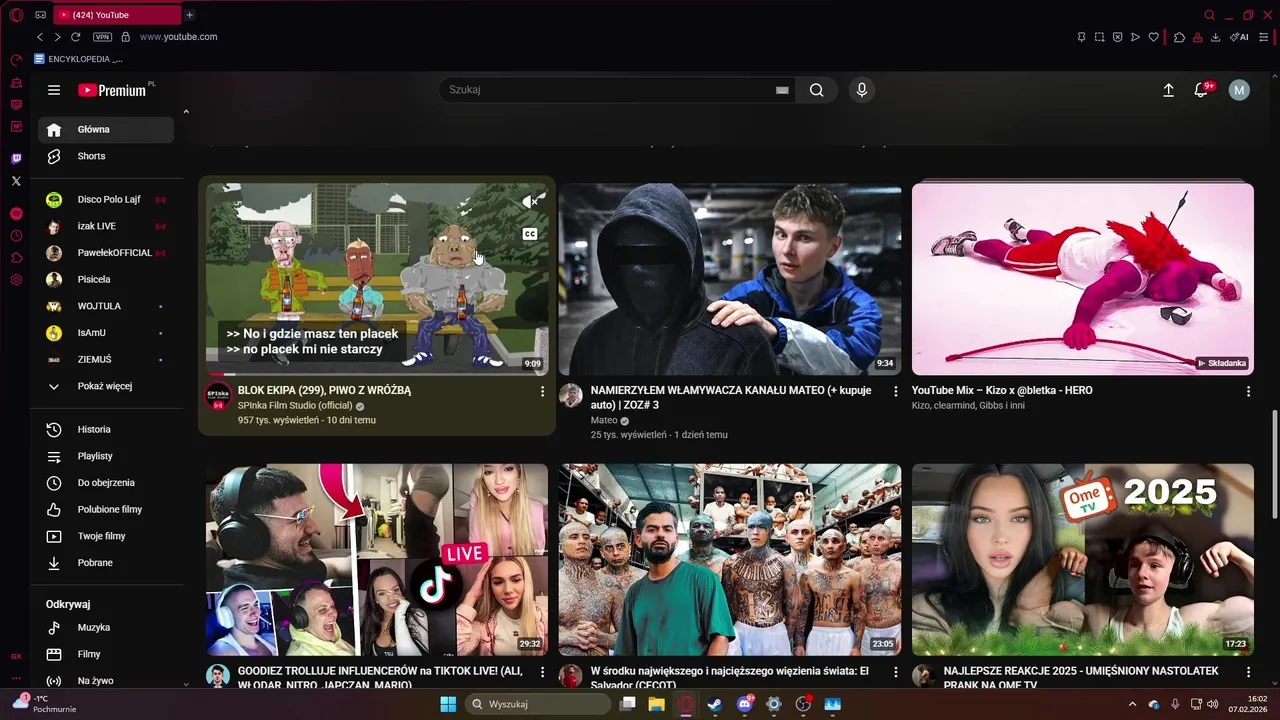Expand subscriptions with Pokaż więcej
The image size is (1280, 720).
click(x=106, y=386)
